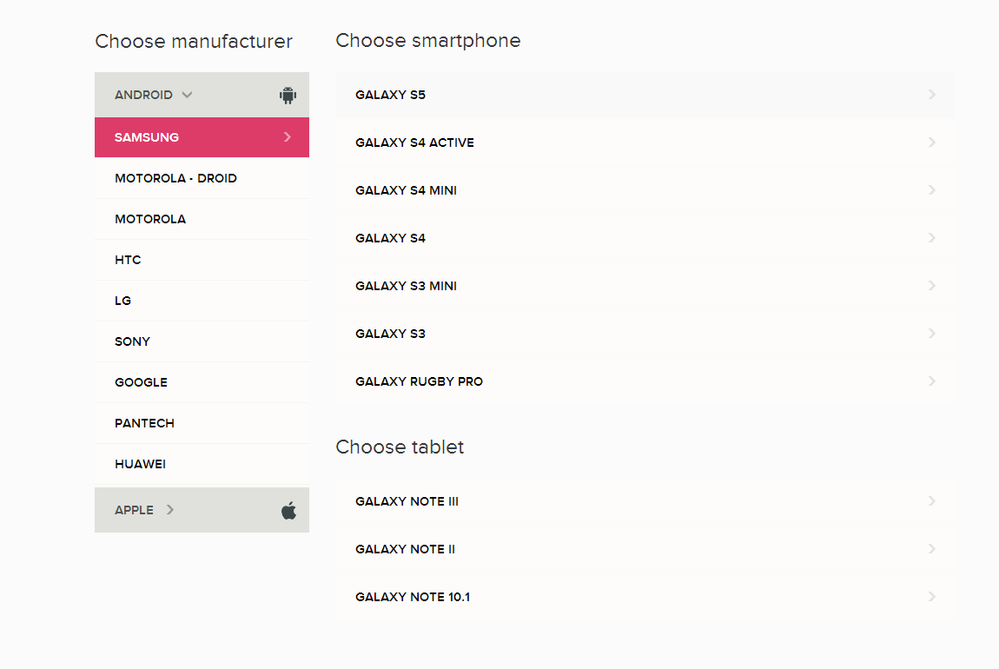Select HTC from manufacturer list
Image resolution: width=999 pixels, height=669 pixels.
(x=202, y=260)
